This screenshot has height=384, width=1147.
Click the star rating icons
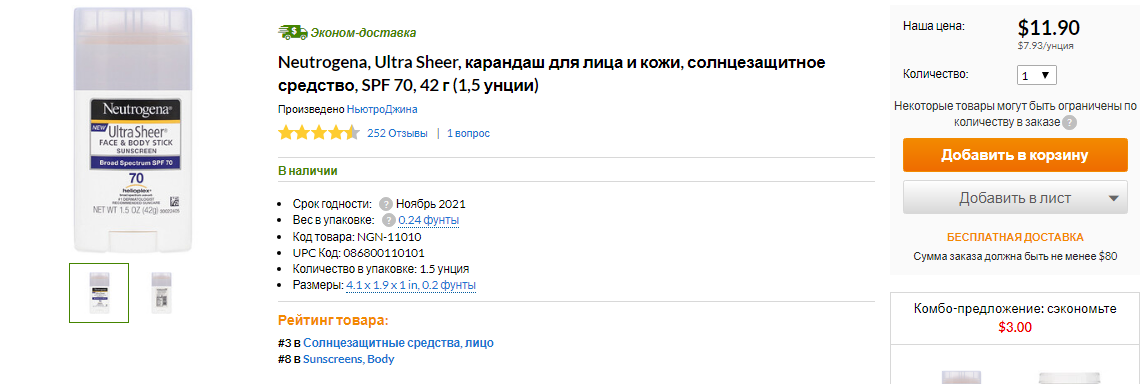tap(319, 133)
